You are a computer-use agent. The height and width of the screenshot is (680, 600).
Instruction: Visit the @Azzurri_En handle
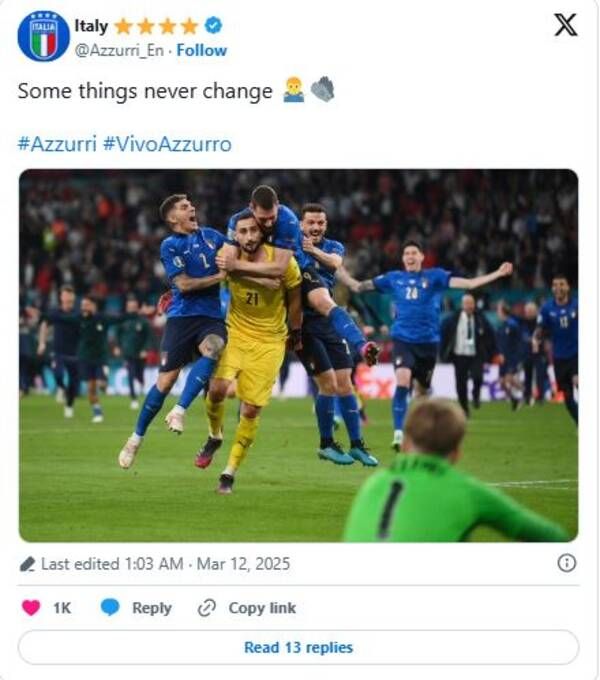pos(119,50)
